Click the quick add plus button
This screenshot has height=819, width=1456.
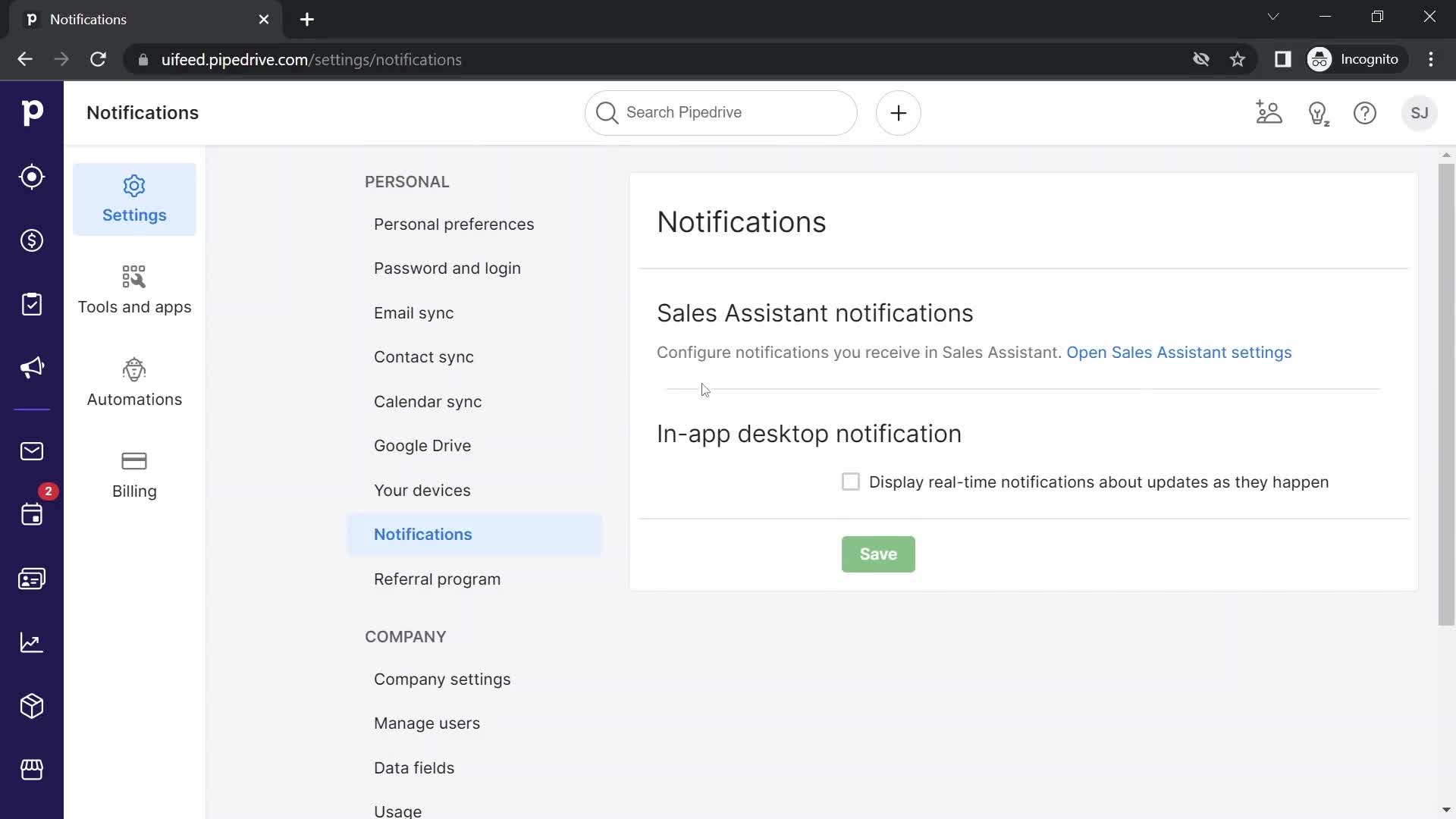click(x=899, y=113)
